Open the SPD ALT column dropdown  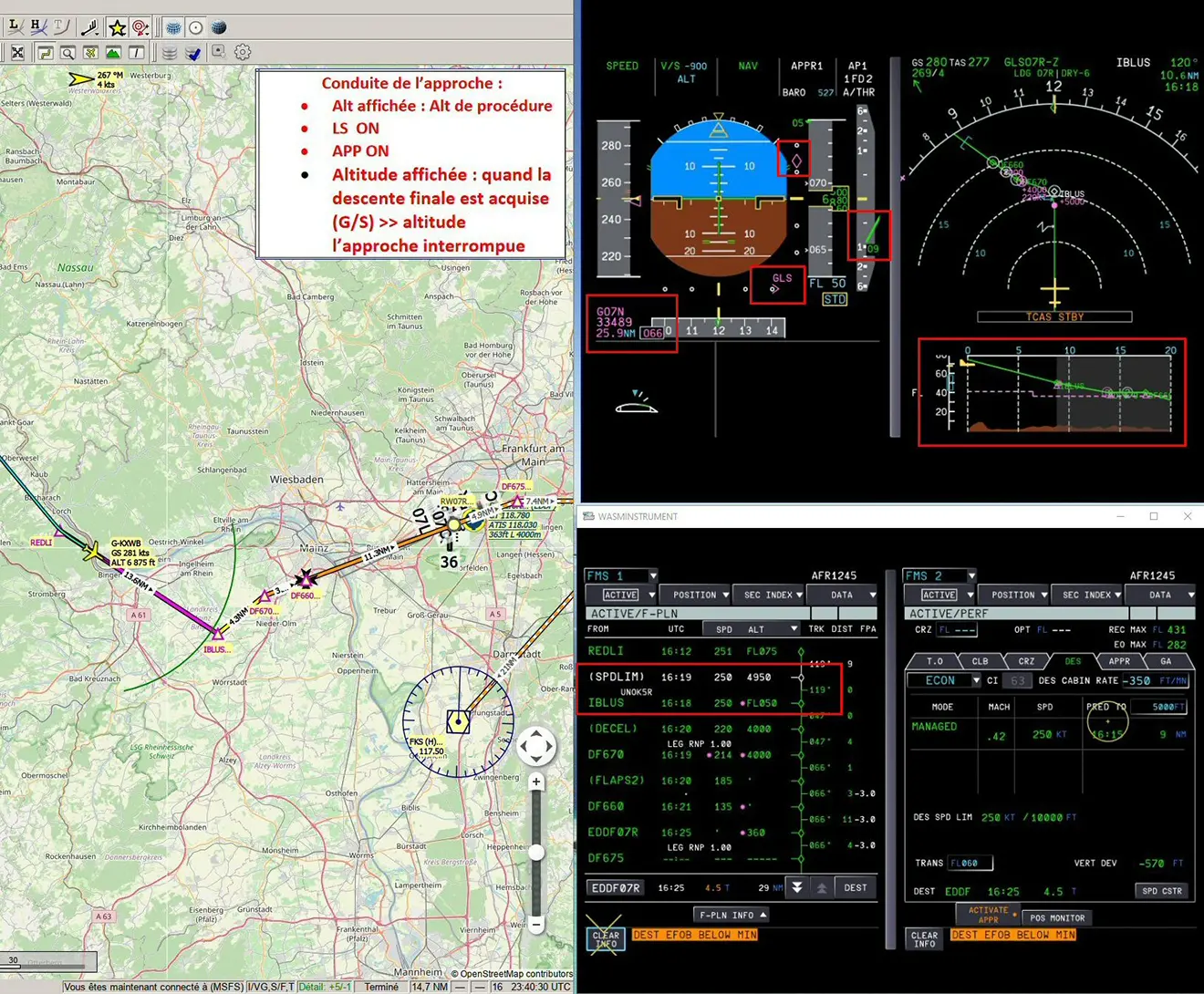click(751, 629)
